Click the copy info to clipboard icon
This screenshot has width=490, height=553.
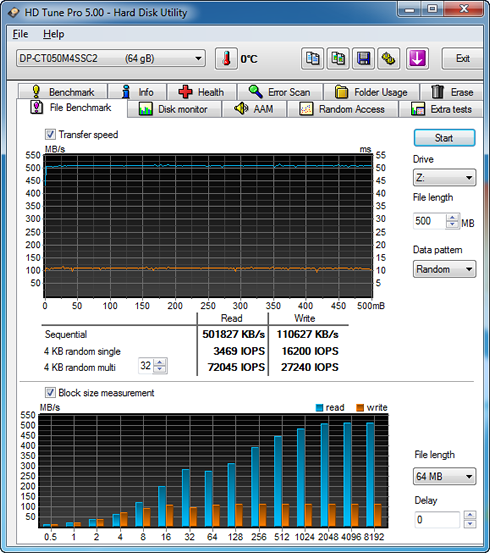[313, 59]
